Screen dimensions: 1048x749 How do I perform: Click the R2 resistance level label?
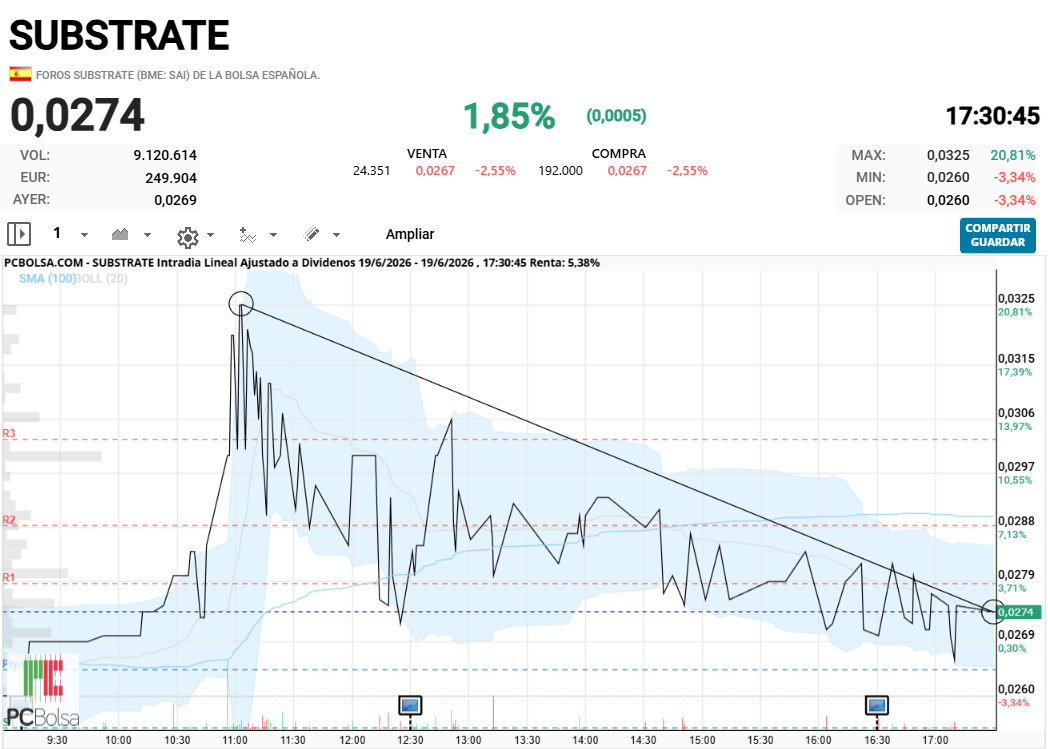click(9, 520)
